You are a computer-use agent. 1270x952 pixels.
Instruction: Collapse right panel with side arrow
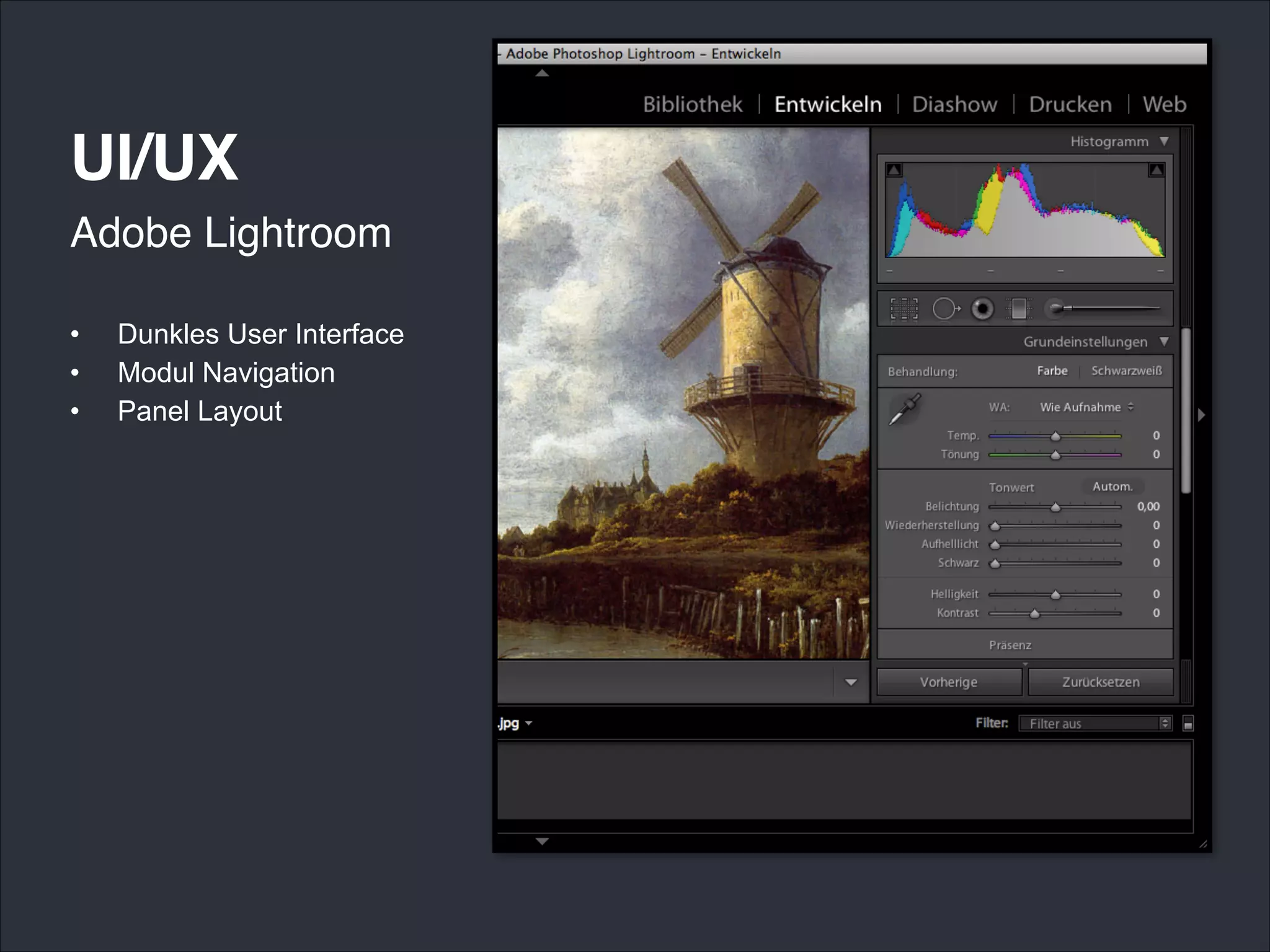[x=1201, y=415]
